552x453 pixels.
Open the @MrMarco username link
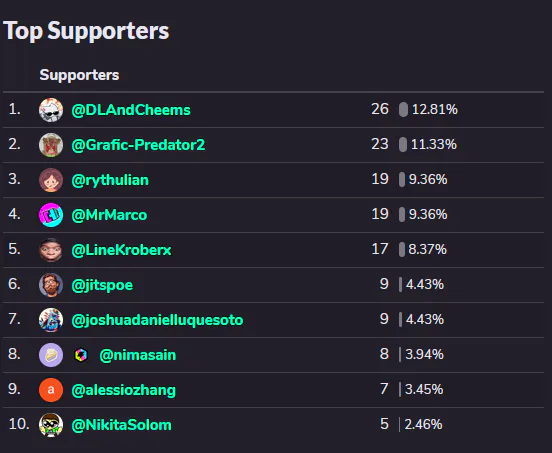coord(109,215)
